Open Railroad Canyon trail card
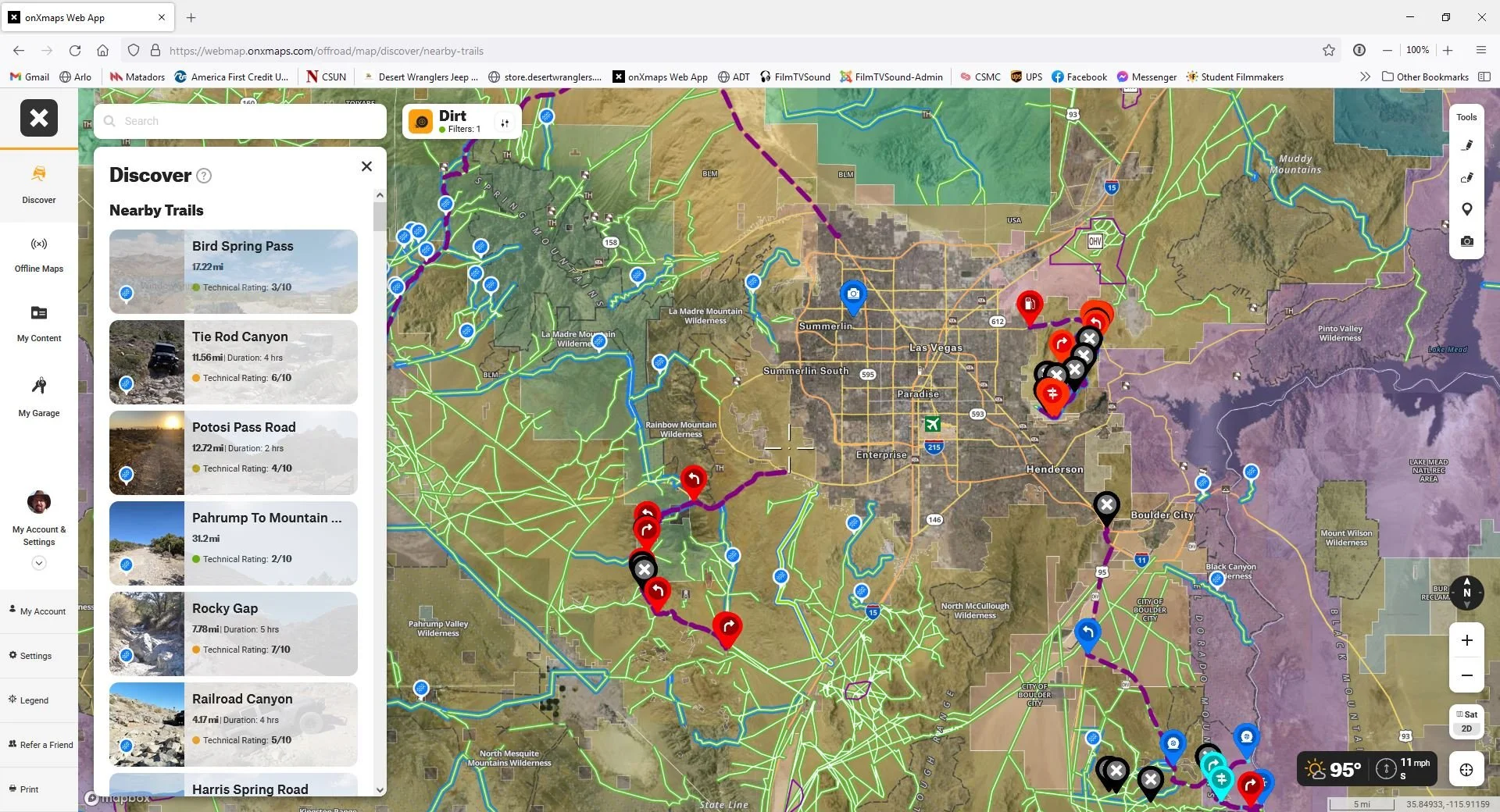 click(x=234, y=725)
